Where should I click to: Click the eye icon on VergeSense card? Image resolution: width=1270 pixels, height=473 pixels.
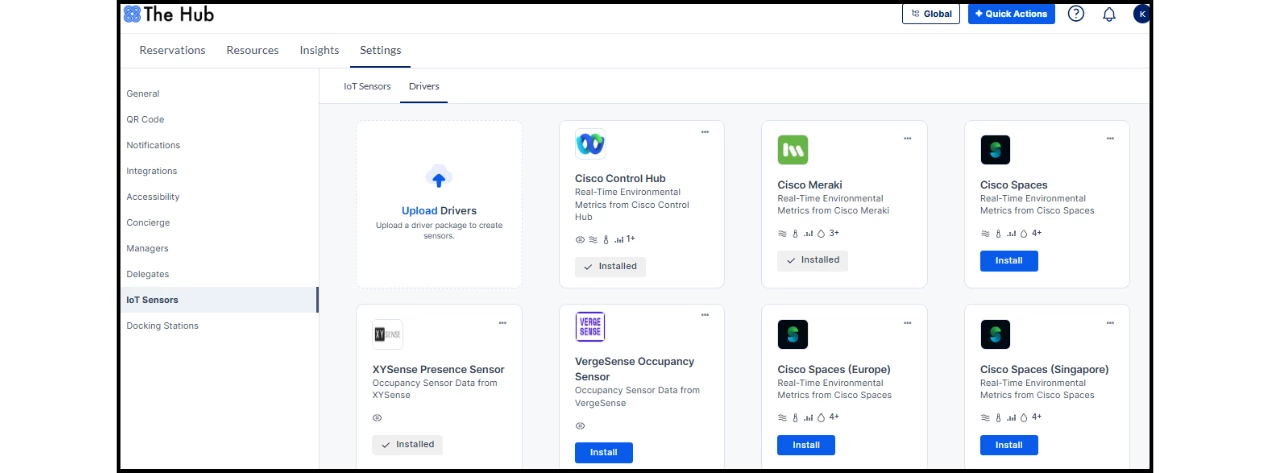[x=580, y=426]
